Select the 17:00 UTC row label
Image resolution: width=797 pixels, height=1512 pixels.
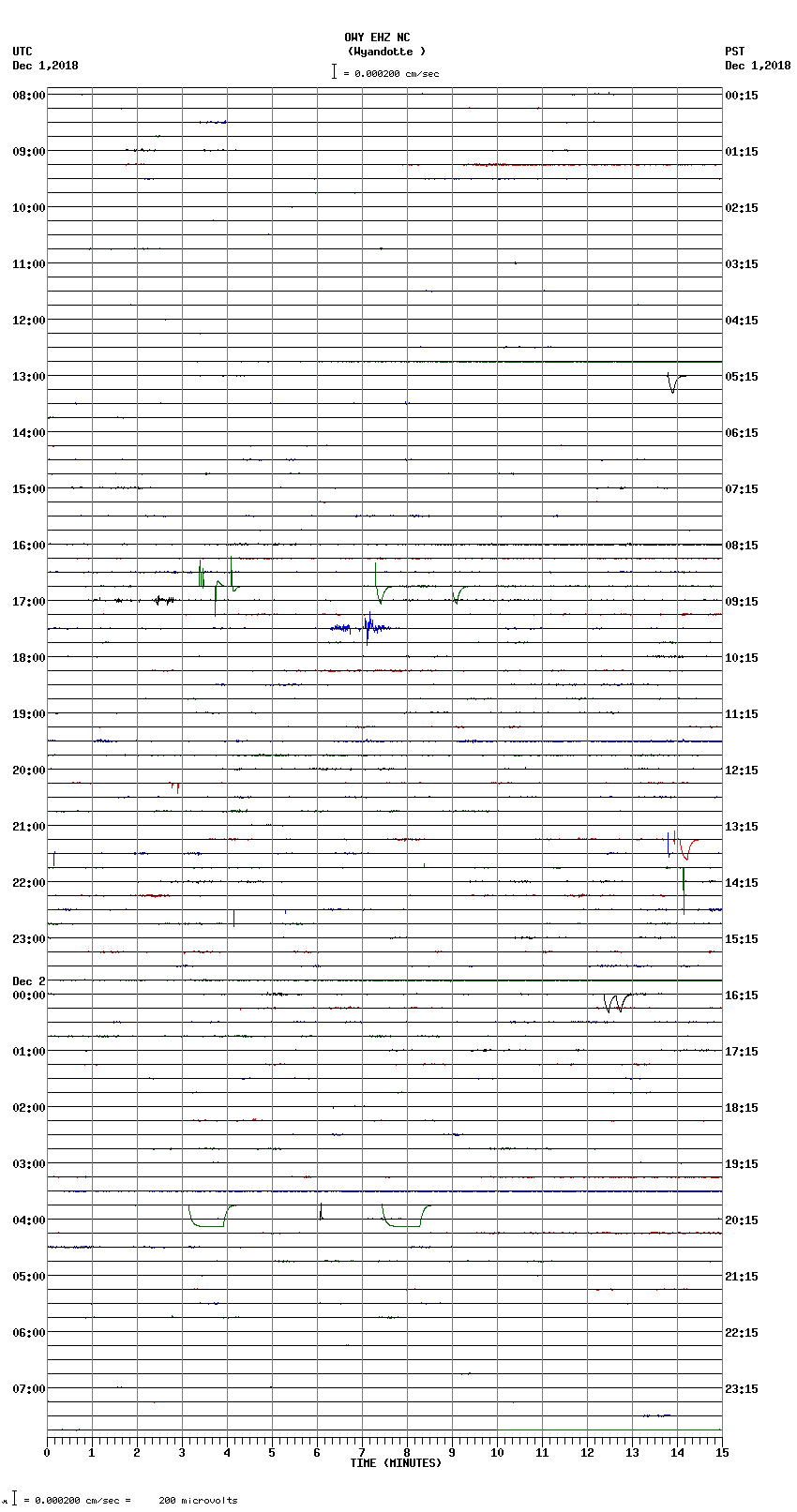click(29, 602)
